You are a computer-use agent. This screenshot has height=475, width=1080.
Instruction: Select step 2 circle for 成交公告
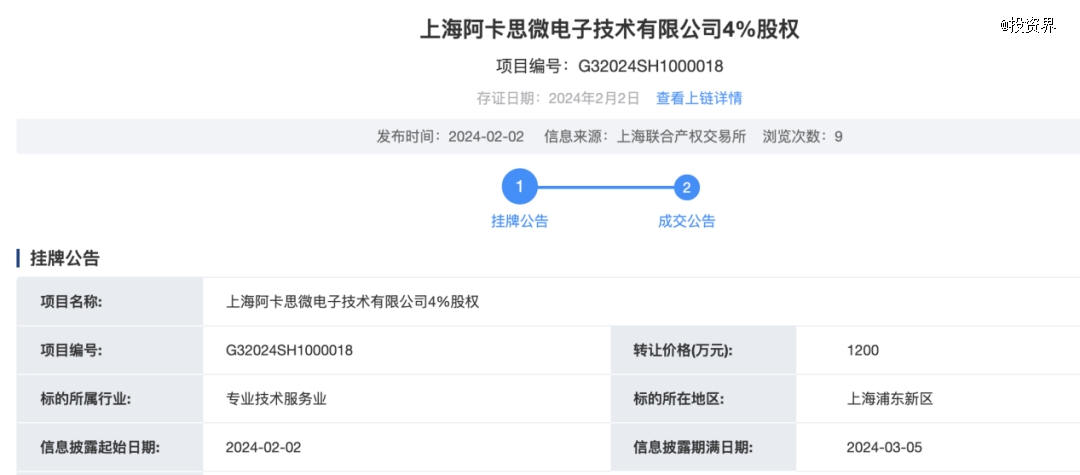pyautogui.click(x=687, y=187)
